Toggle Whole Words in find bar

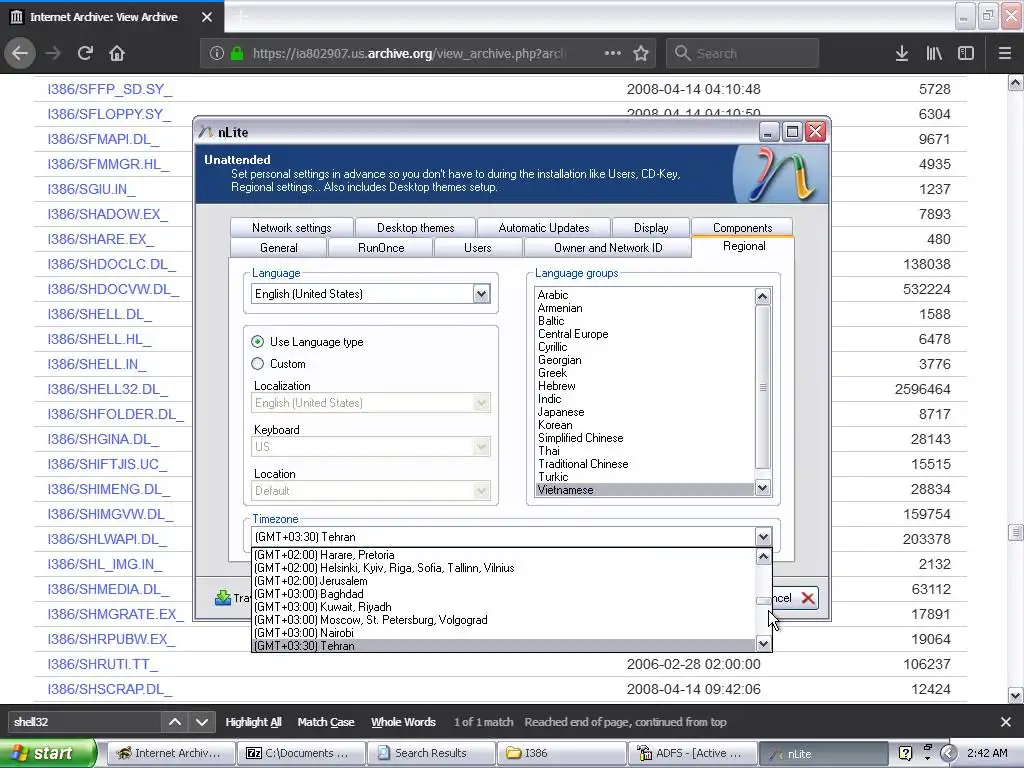pos(403,722)
